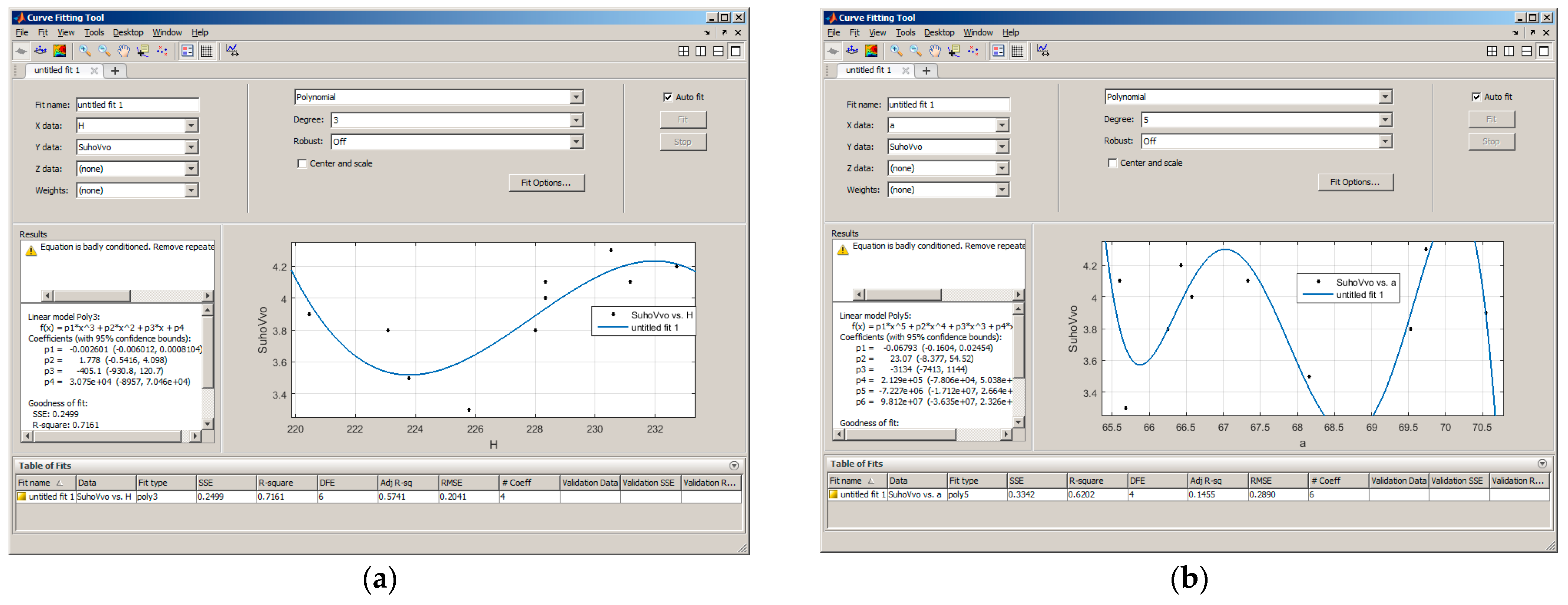The height and width of the screenshot is (605, 1568).
Task: Click horizontal scrollbar below Results text, right window
Action: [922, 435]
